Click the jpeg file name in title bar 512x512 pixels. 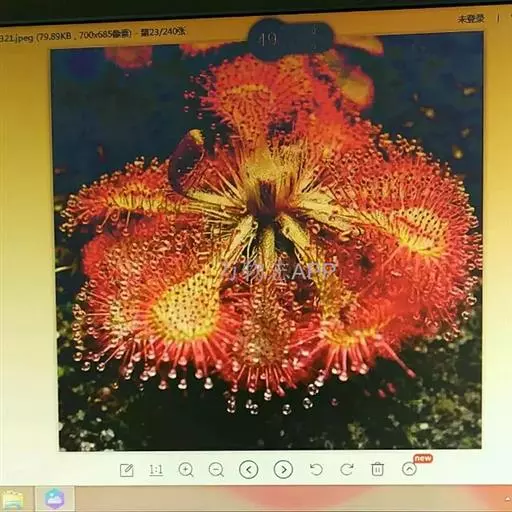click(x=17, y=38)
